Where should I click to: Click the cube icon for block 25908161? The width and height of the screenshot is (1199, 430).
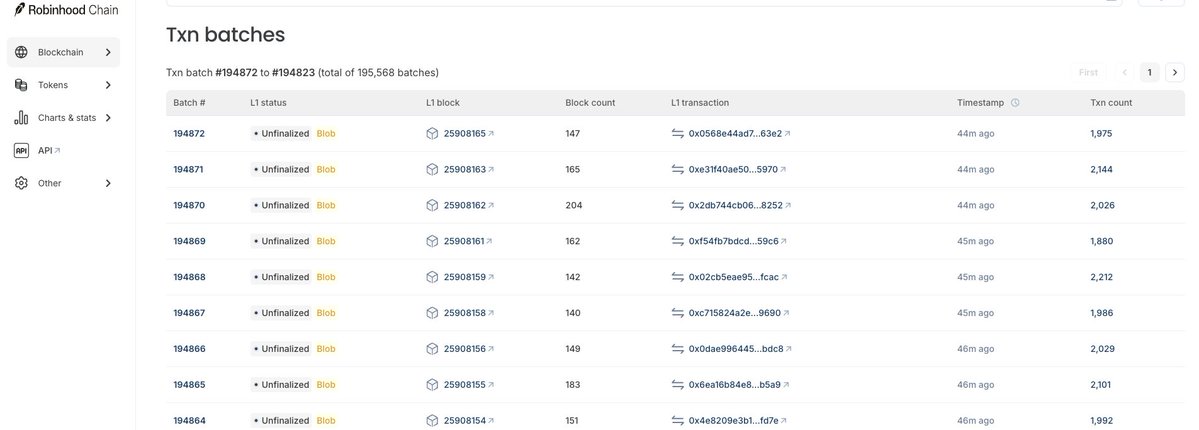(432, 241)
